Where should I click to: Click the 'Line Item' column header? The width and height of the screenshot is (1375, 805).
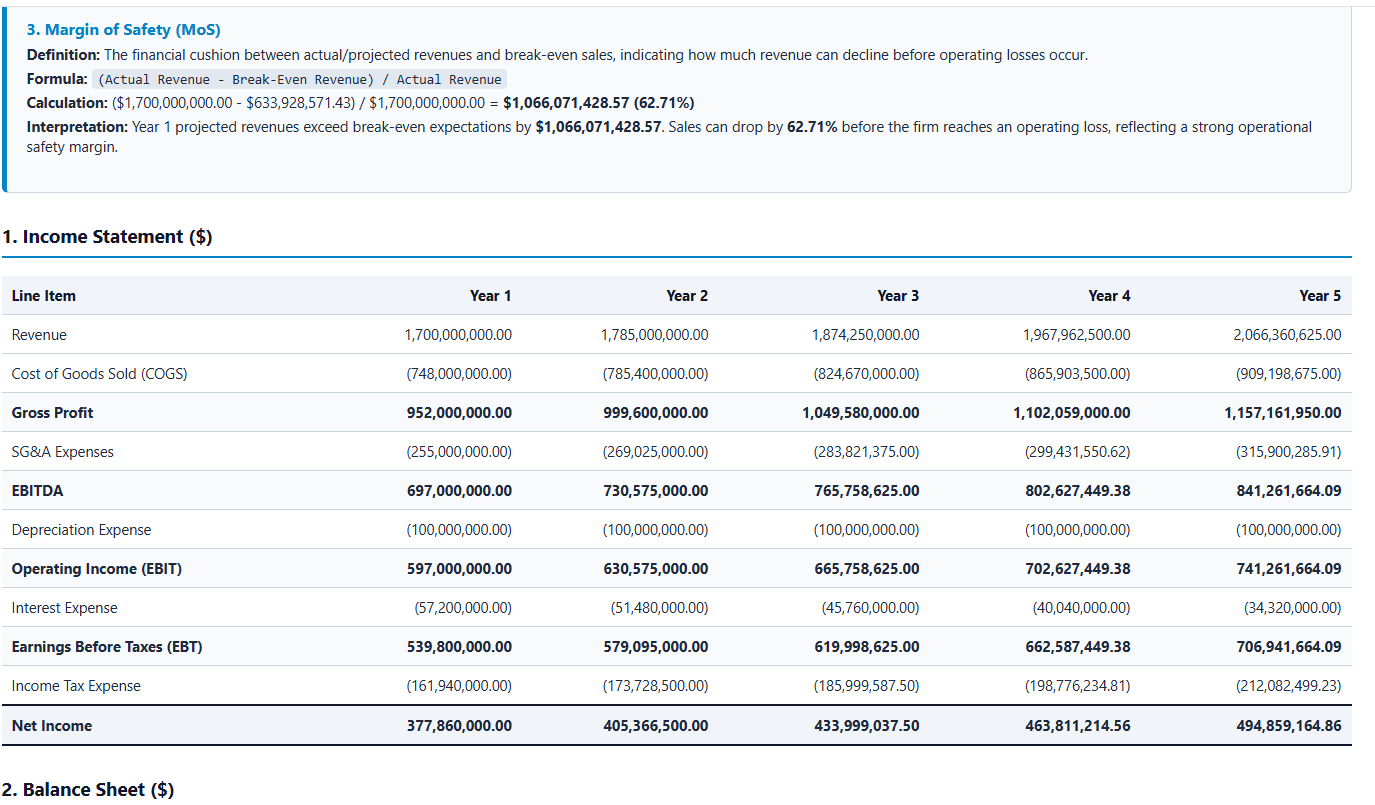[44, 296]
